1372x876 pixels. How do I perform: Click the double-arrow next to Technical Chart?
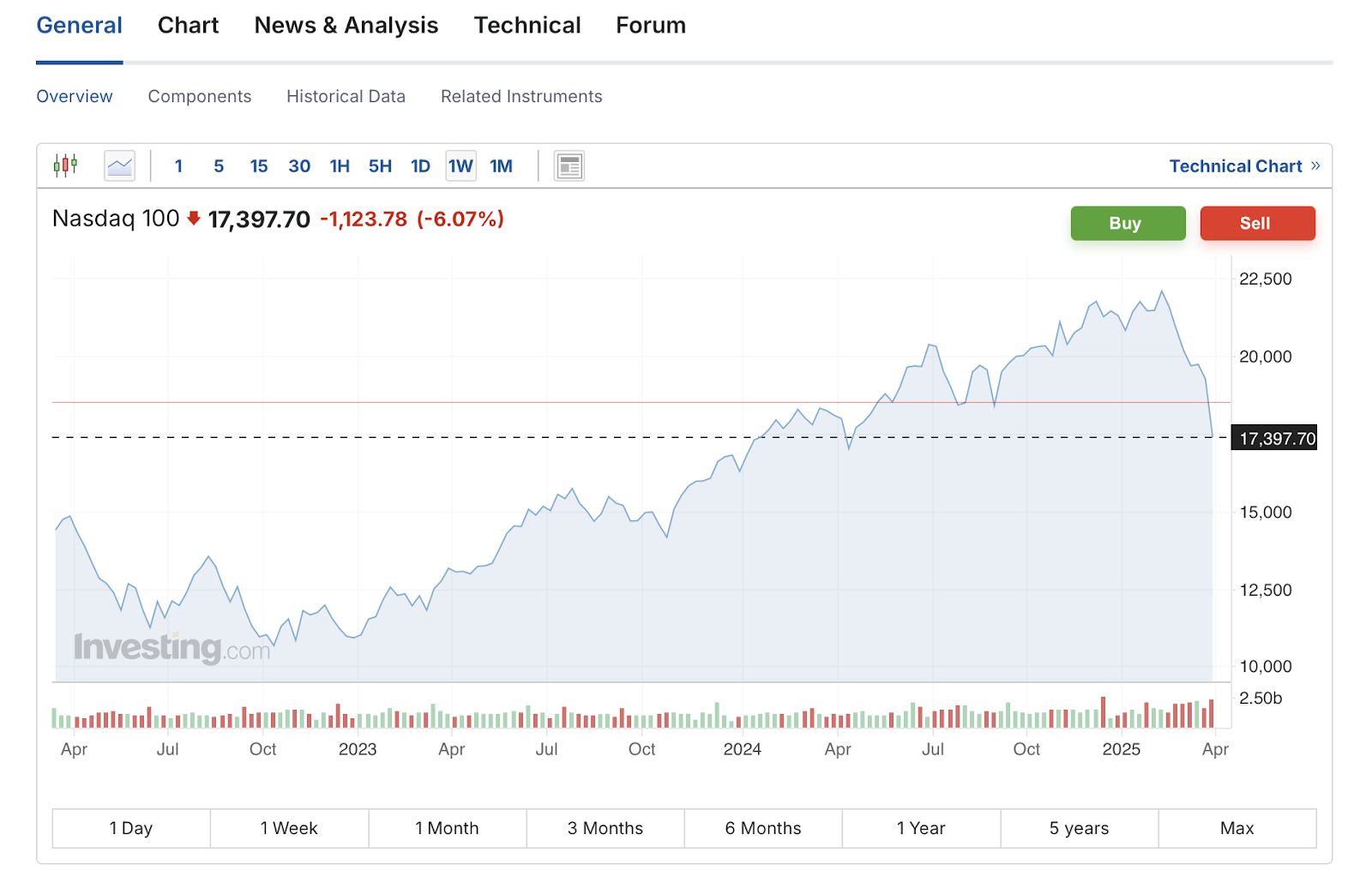tap(1315, 165)
